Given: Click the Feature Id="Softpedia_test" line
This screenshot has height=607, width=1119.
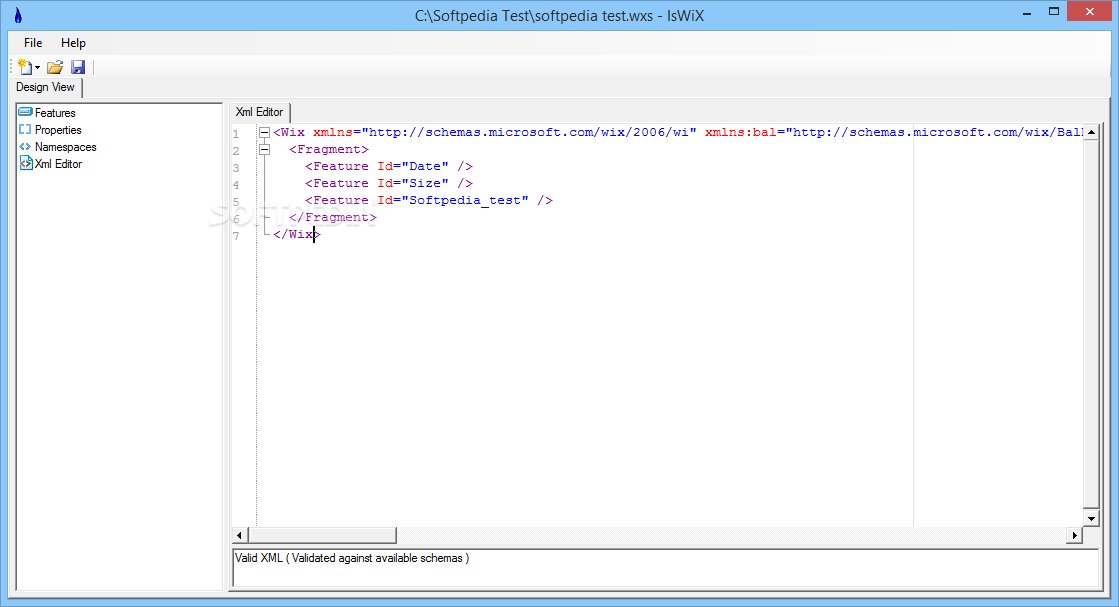Looking at the screenshot, I should click(x=429, y=200).
